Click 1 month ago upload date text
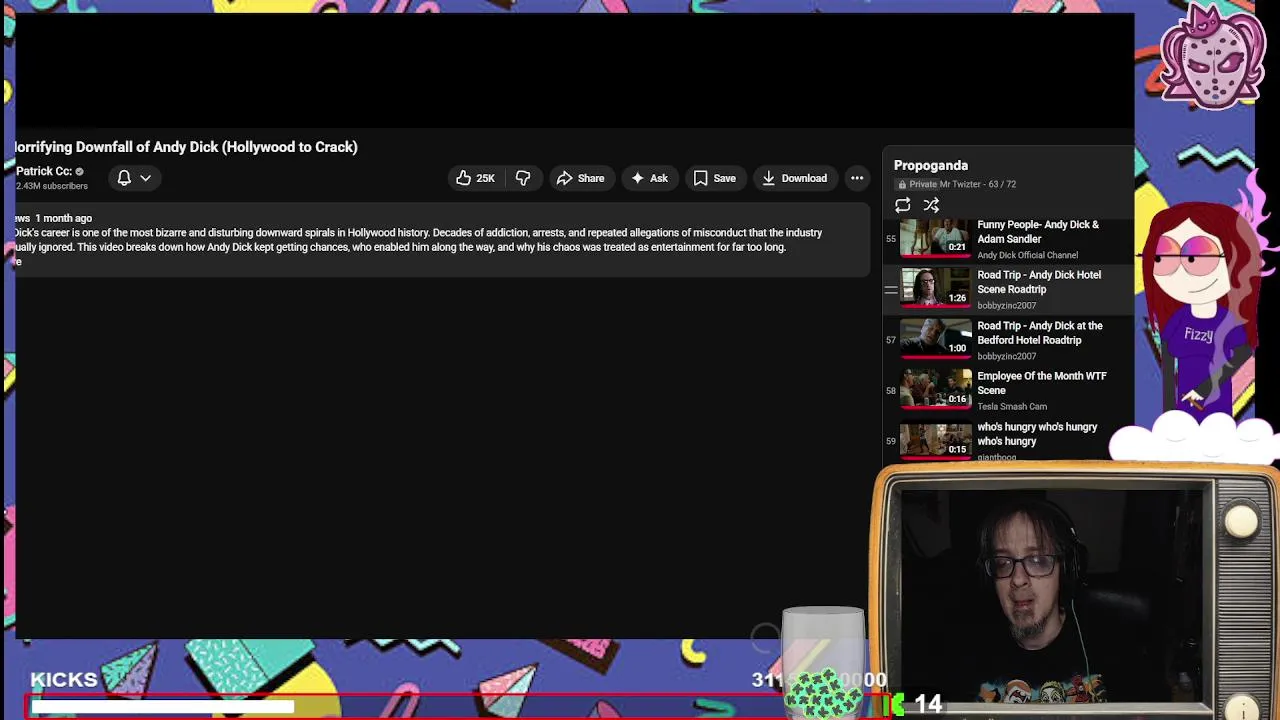Screen dimensions: 1280x720 tap(63, 218)
